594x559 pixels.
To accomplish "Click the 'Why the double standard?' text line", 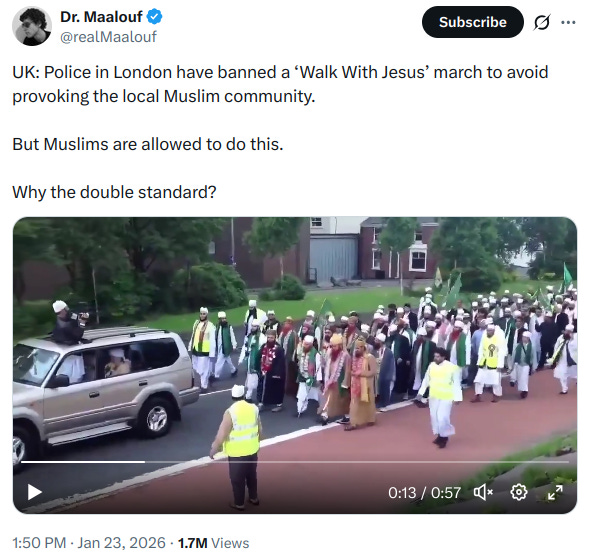I will 114,192.
